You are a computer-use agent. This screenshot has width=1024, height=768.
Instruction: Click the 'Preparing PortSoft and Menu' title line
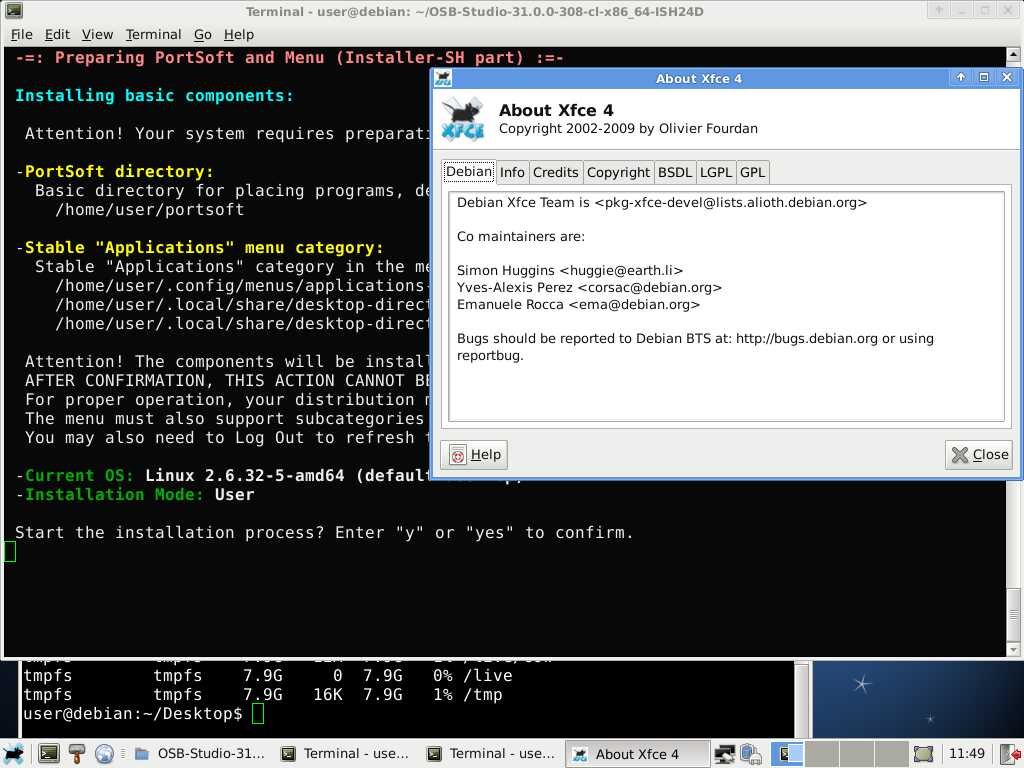pyautogui.click(x=289, y=57)
